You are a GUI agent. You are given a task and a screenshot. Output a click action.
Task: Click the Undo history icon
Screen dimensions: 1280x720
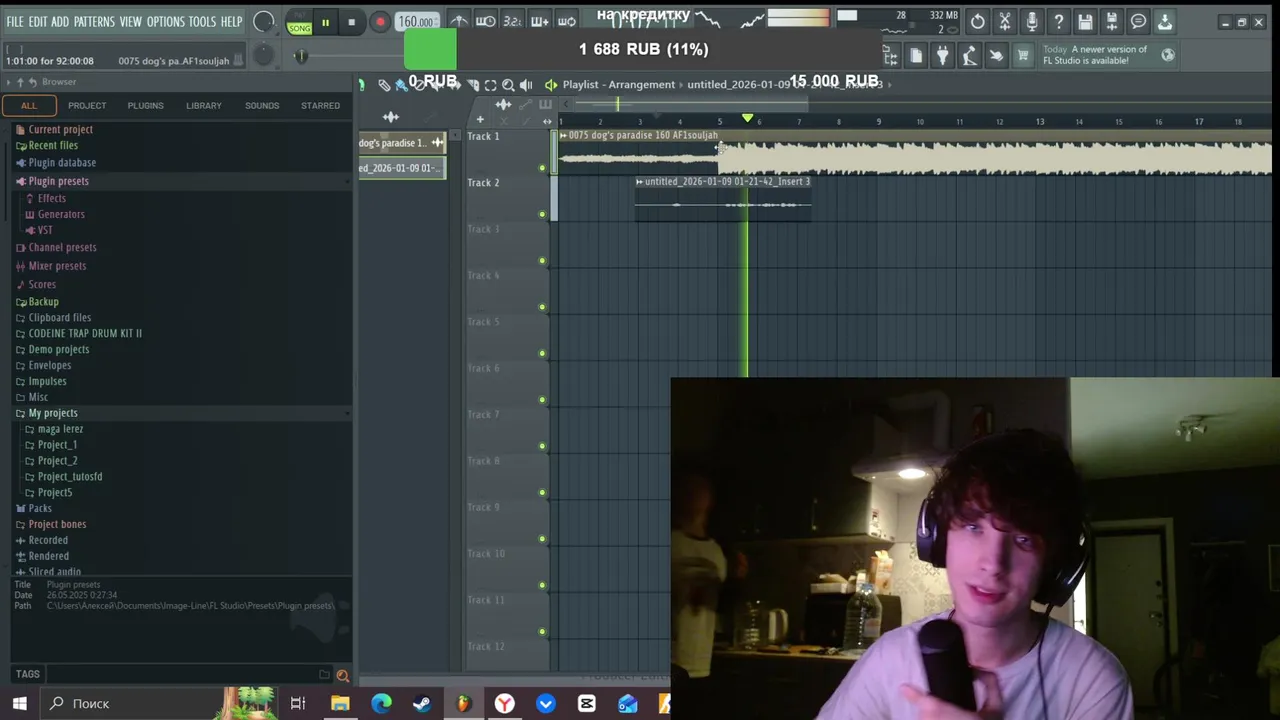pos(977,21)
